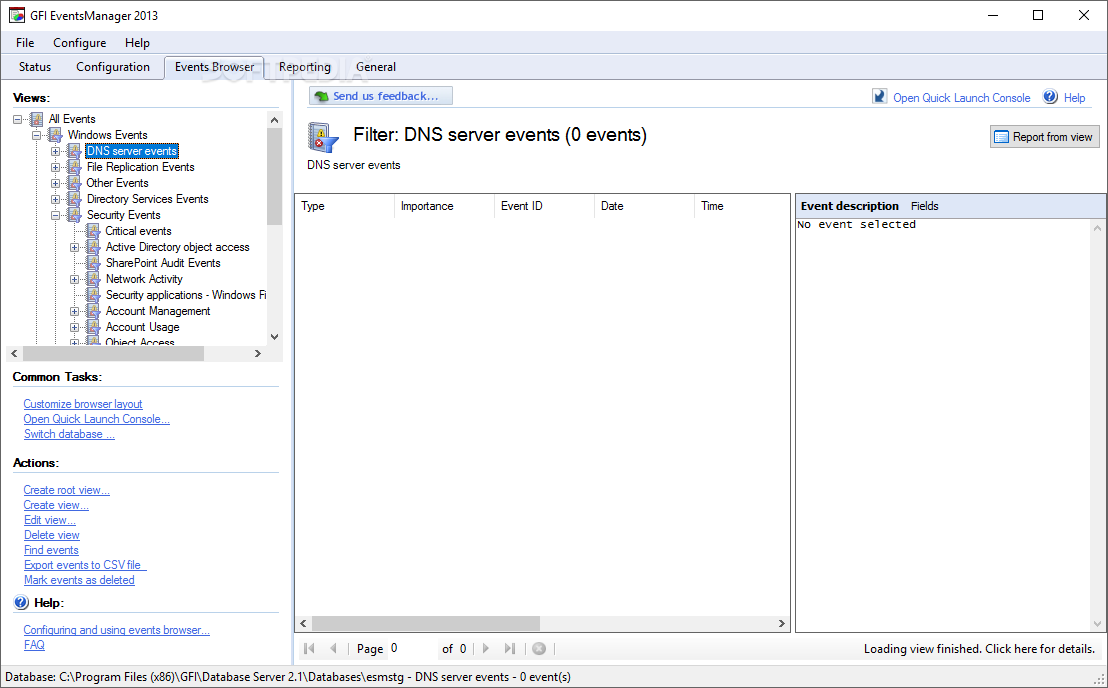Click the stop loading icon in pager
The width and height of the screenshot is (1108, 688).
point(538,648)
